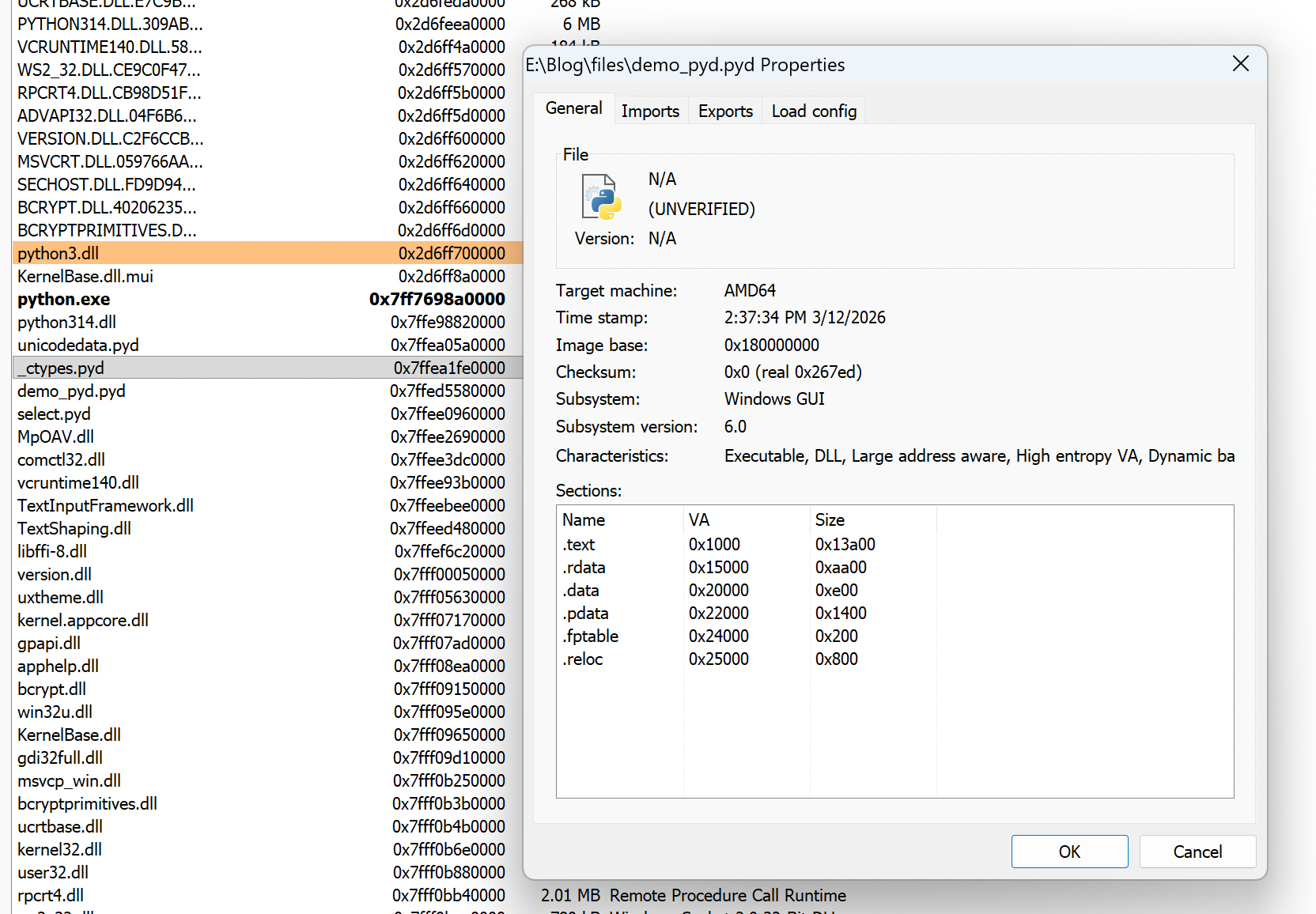
Task: Select demo_pyd.pyd in the module list
Action: 268,391
